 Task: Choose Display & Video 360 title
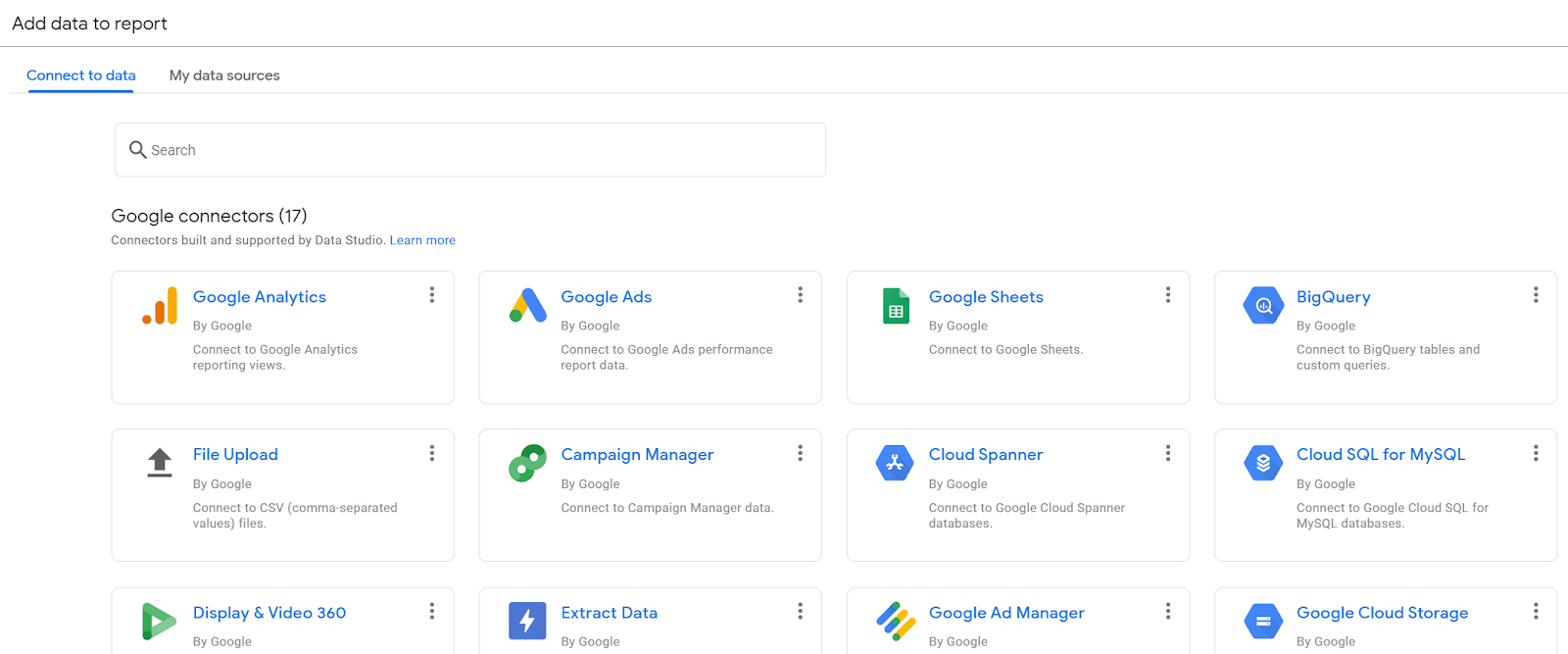pyautogui.click(x=269, y=613)
